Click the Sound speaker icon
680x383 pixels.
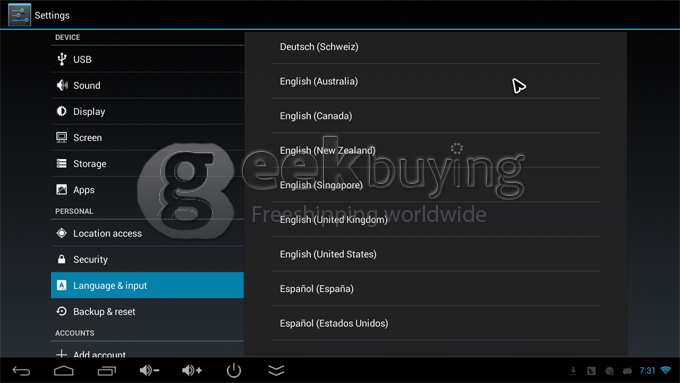pyautogui.click(x=62, y=85)
